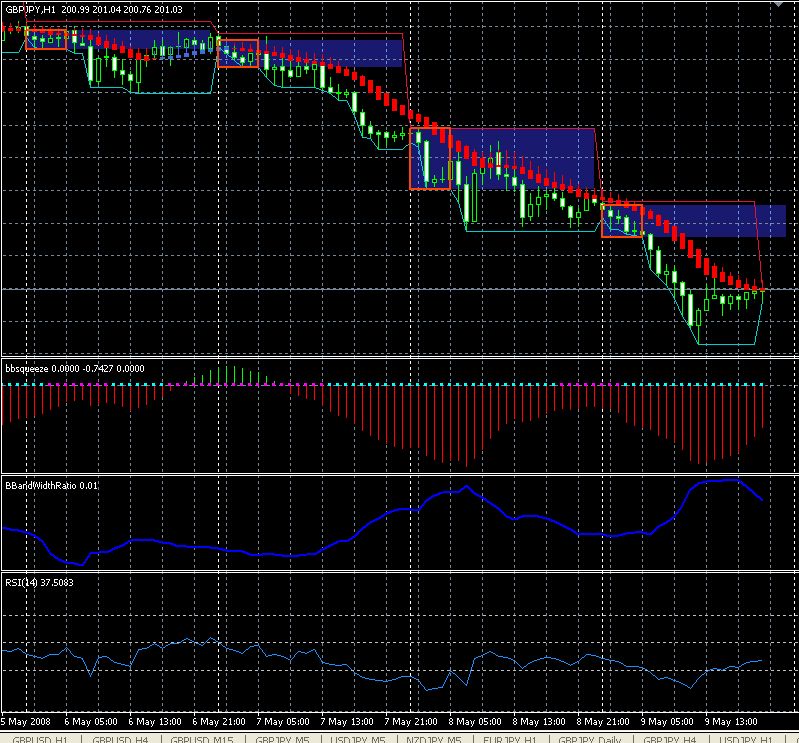Switch to the EURJPY,H1 chart tab
799x743 pixels.
pos(510,739)
